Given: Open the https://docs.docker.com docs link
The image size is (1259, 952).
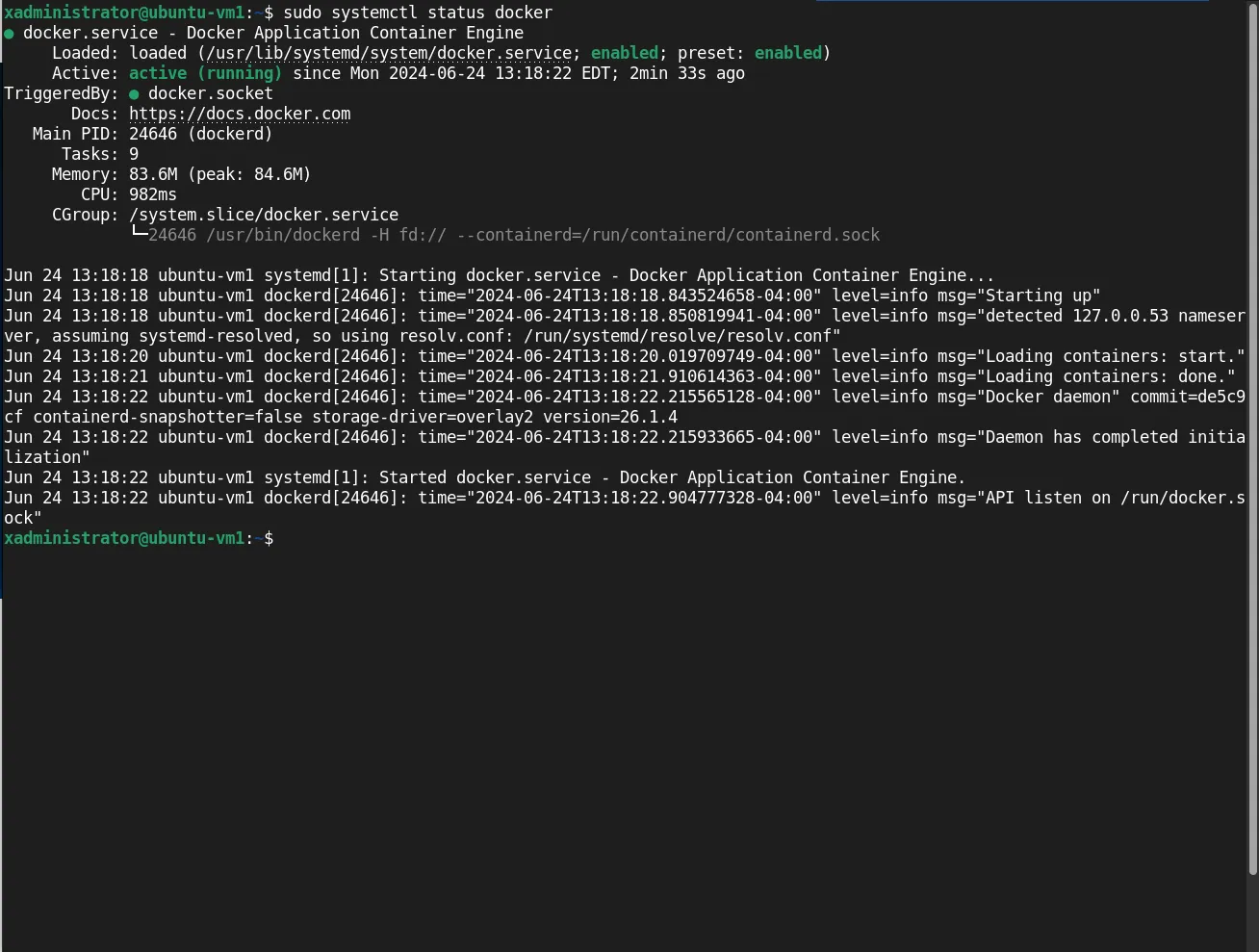Looking at the screenshot, I should [x=240, y=114].
